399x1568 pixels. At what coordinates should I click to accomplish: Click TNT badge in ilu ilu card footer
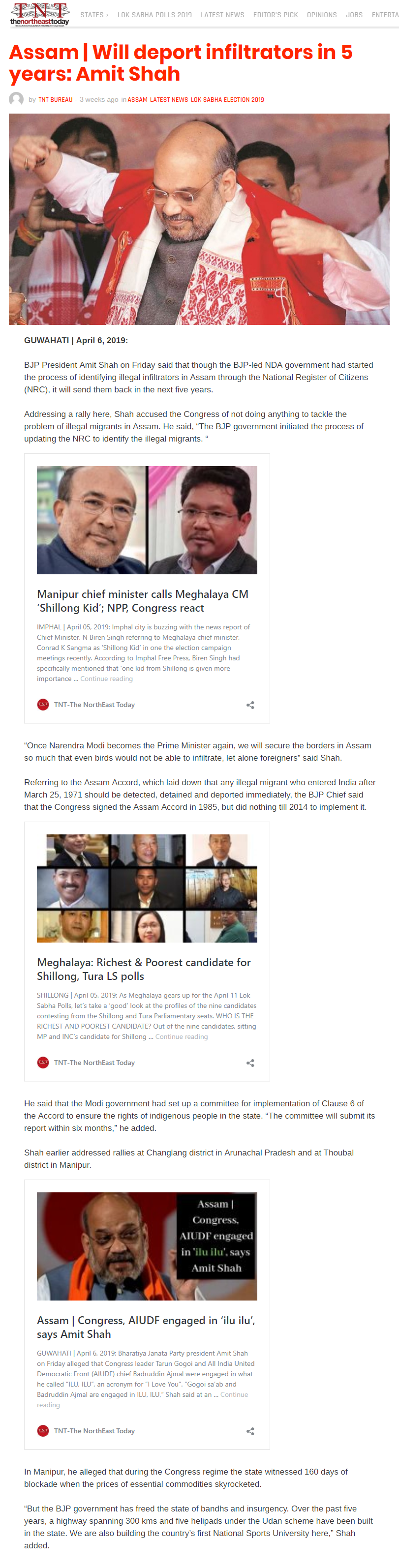coord(43,1430)
